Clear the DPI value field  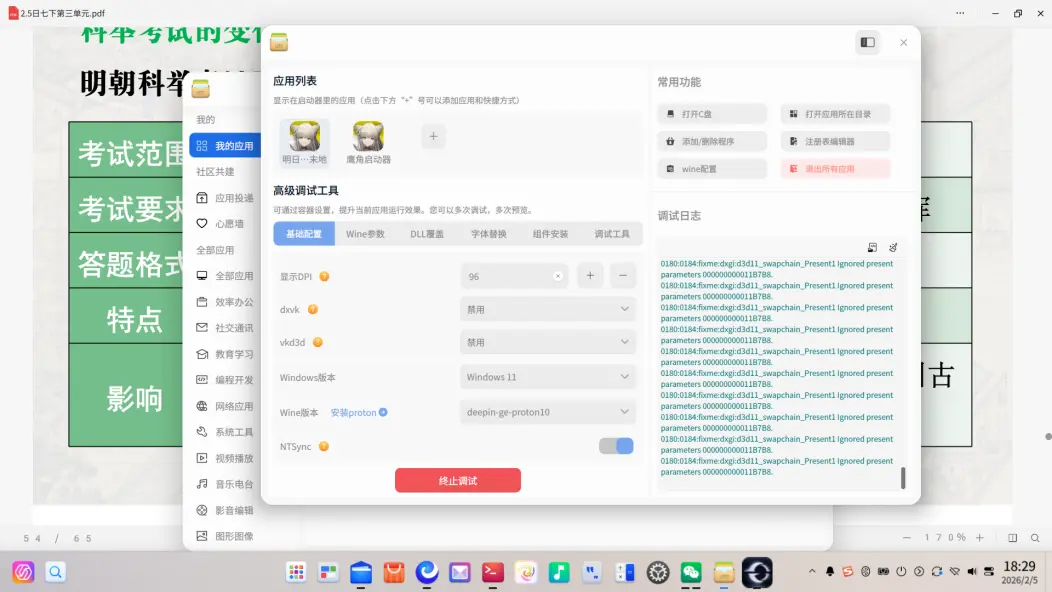tap(558, 277)
